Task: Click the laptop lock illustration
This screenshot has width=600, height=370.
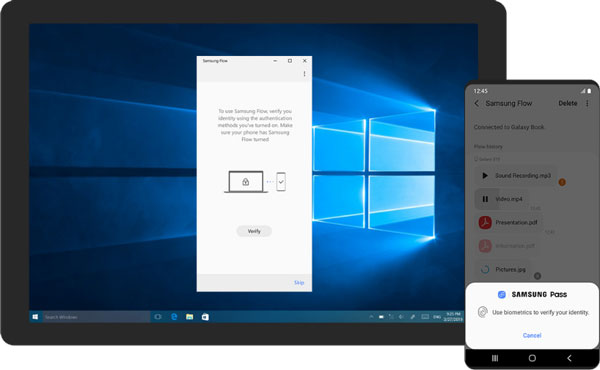Action: (x=246, y=182)
